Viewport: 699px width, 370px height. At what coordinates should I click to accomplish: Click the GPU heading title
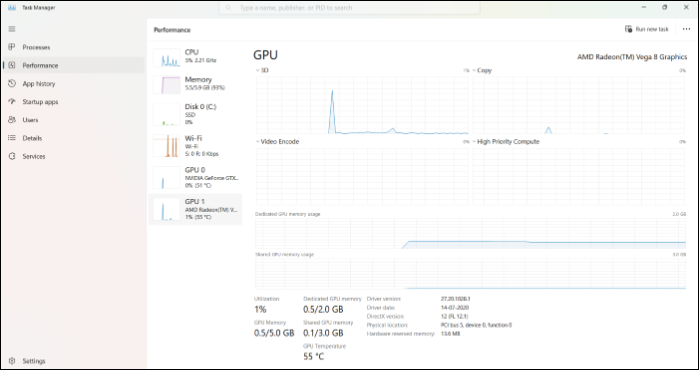pos(265,55)
